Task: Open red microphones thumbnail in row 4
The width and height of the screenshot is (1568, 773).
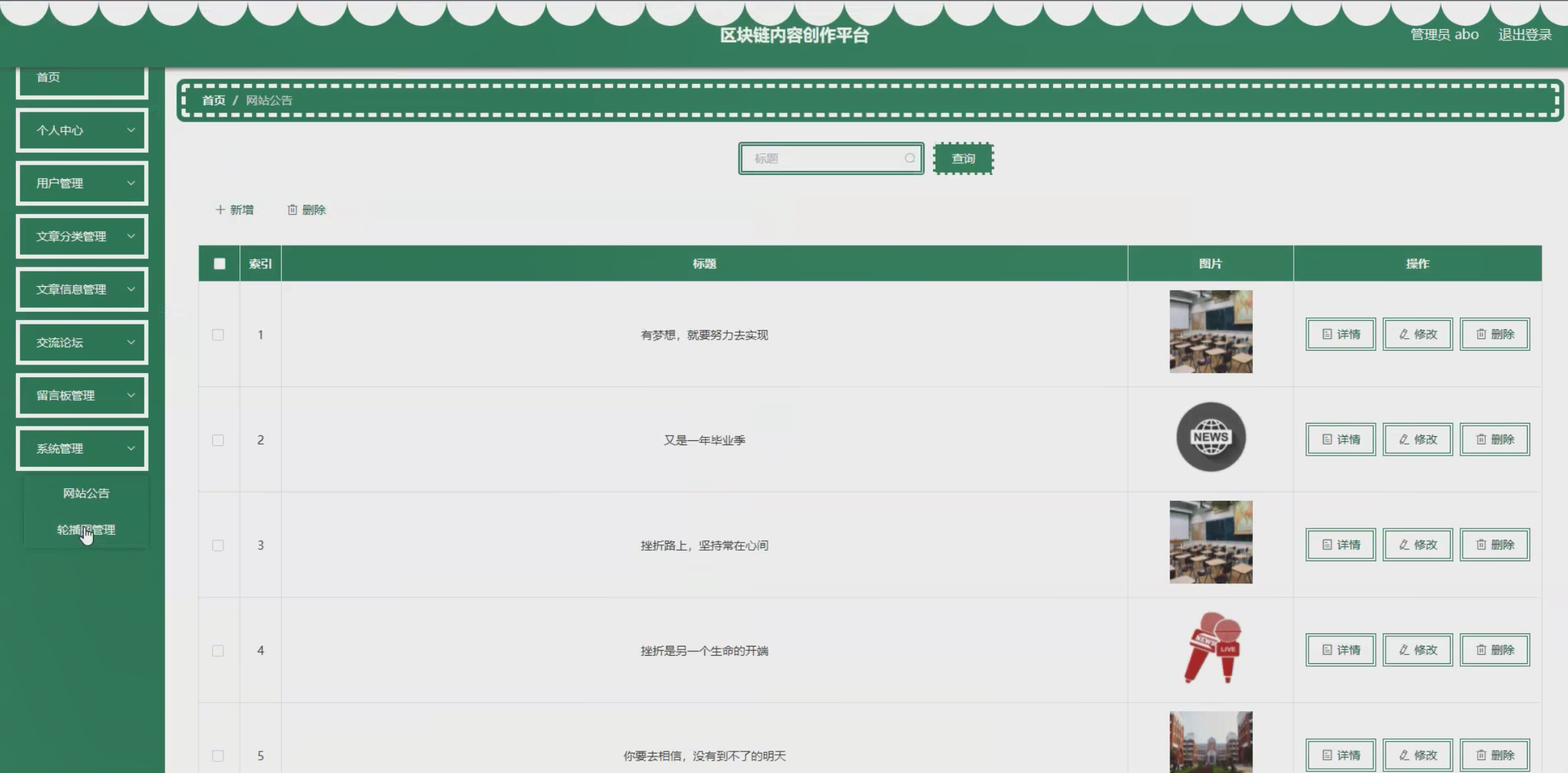Action: coord(1212,648)
